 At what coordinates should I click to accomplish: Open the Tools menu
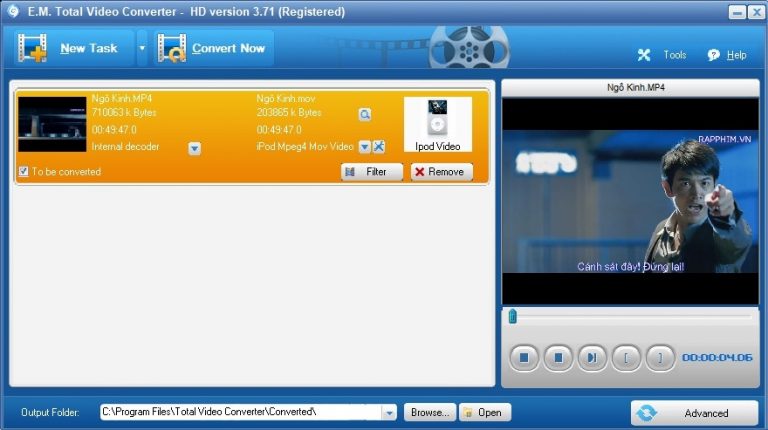point(663,55)
